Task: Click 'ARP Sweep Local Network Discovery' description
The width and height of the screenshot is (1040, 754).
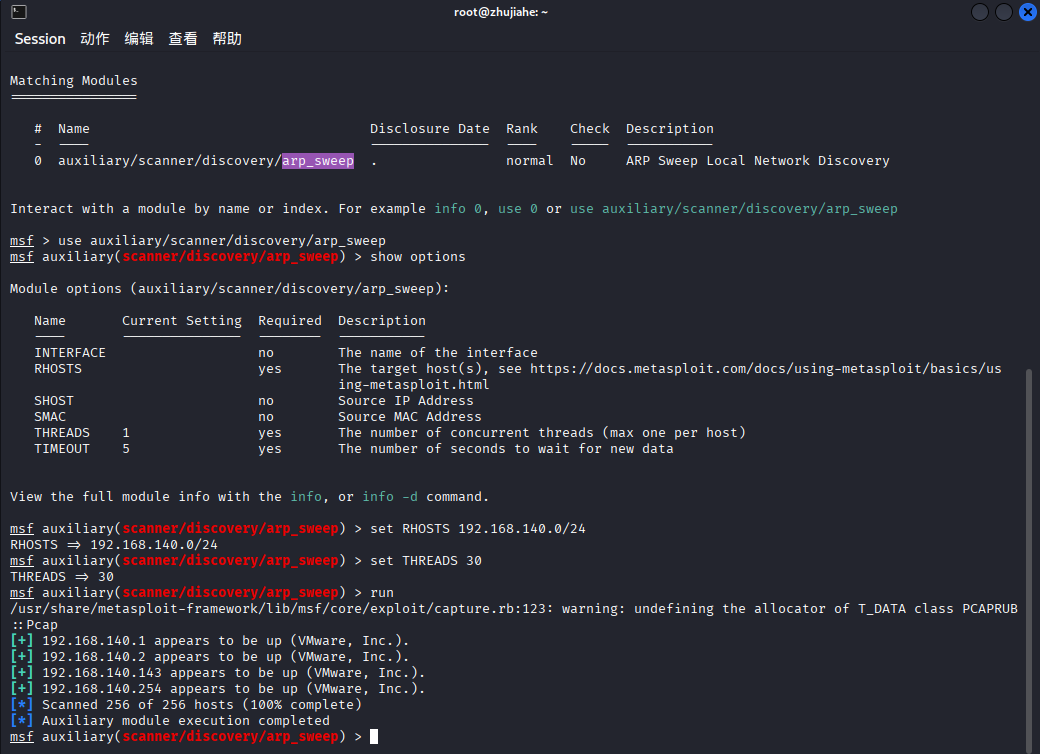Action: click(757, 161)
